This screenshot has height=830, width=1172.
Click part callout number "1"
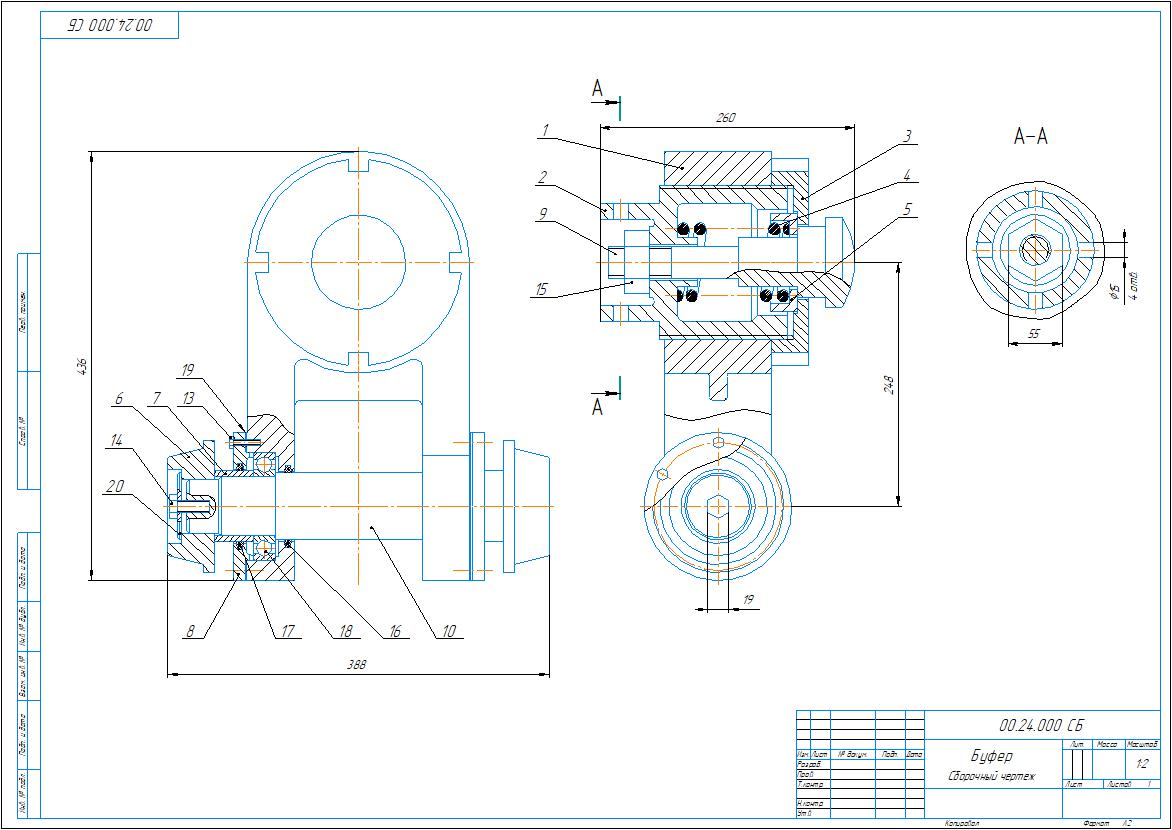click(x=546, y=130)
